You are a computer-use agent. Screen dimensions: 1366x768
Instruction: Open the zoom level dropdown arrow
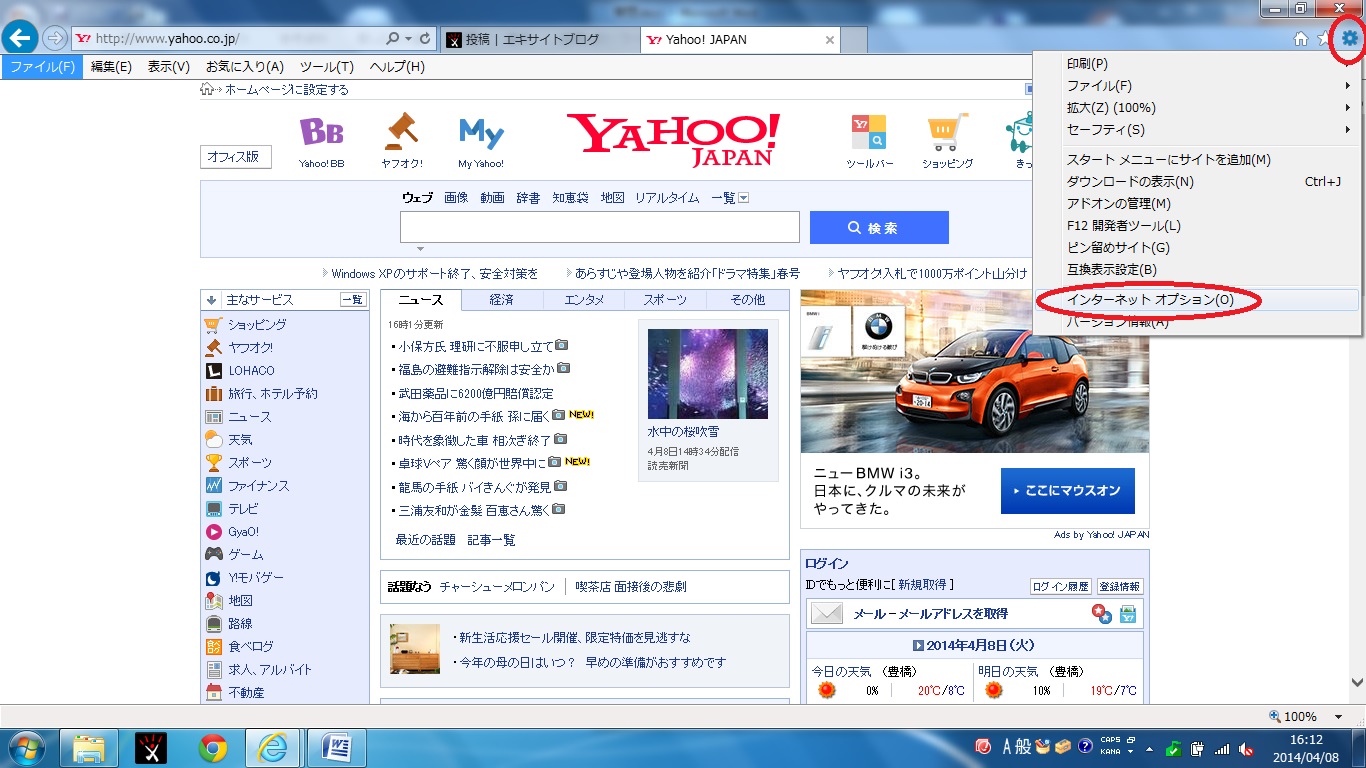pyautogui.click(x=1338, y=717)
